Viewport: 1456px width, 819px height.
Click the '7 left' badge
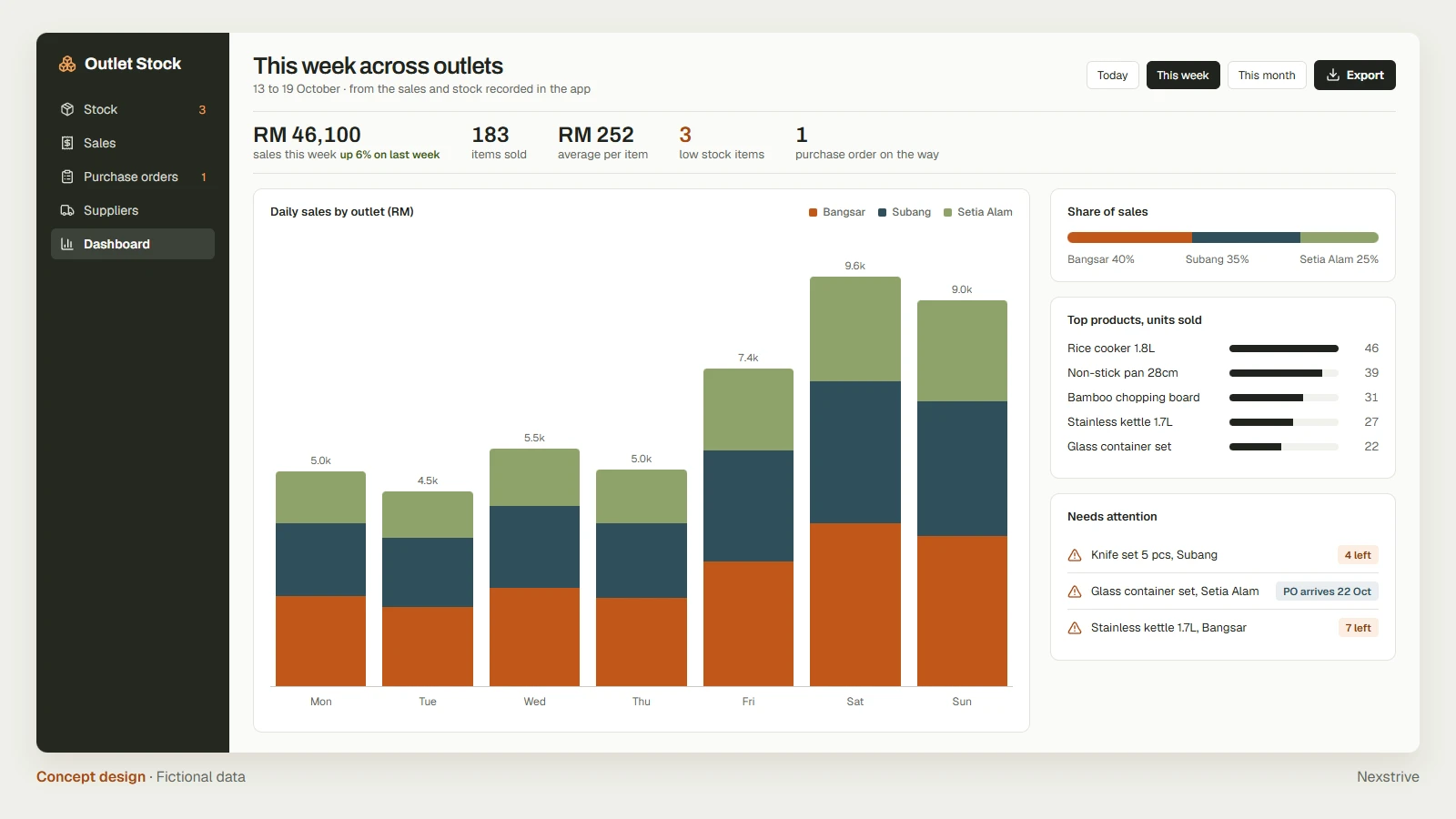click(x=1358, y=628)
